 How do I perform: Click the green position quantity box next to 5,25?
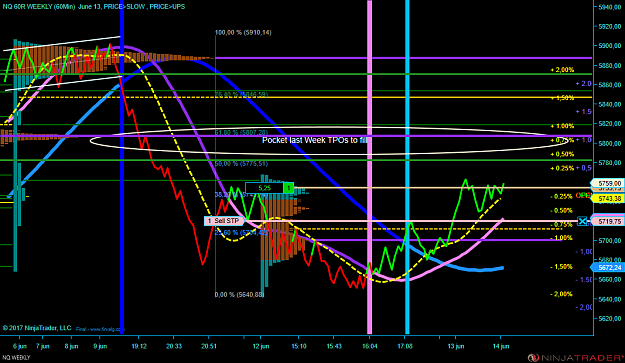(x=289, y=188)
